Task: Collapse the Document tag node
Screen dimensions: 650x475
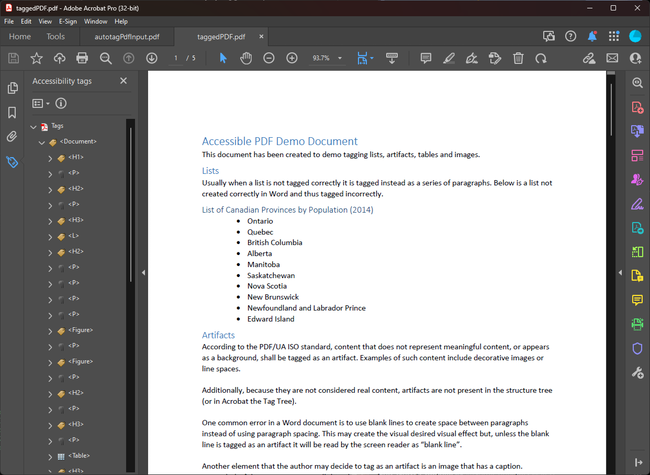Action: point(41,143)
